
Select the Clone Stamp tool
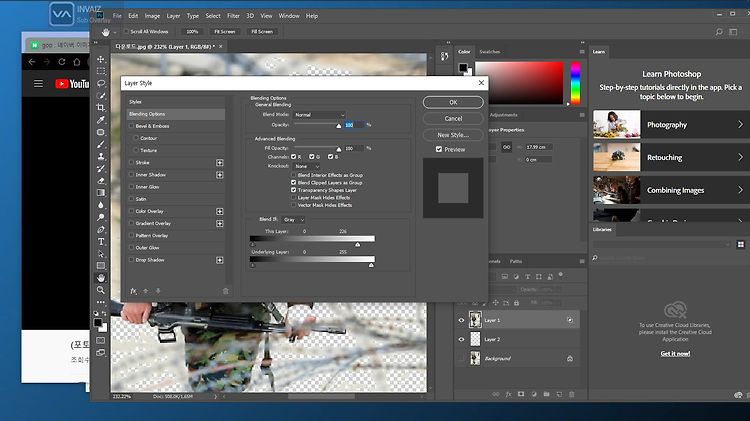(x=100, y=156)
